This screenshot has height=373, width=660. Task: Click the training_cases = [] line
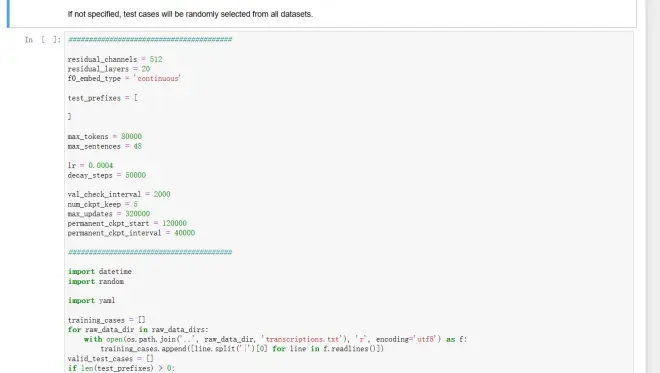click(x=106, y=320)
